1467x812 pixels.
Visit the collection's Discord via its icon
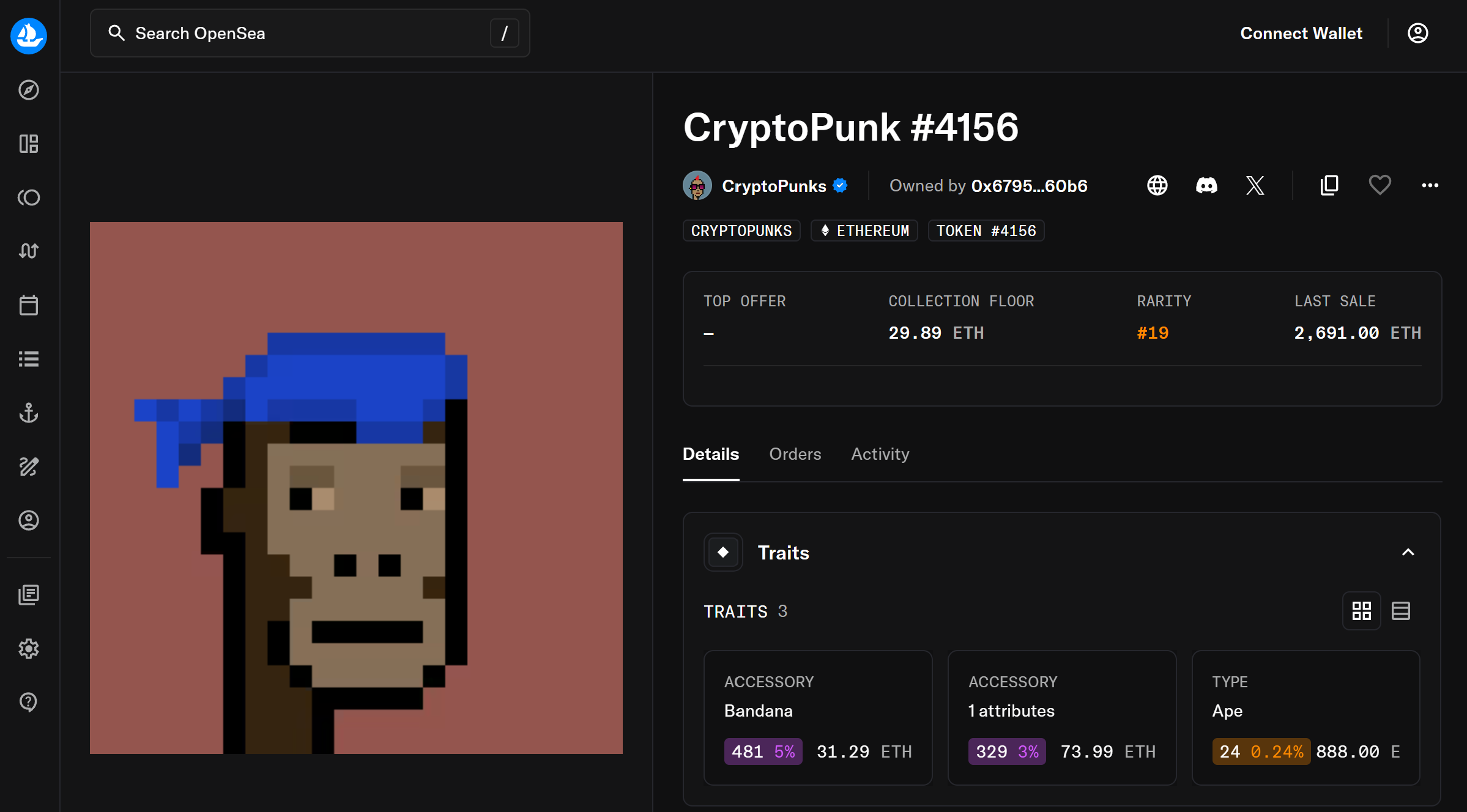point(1206,185)
